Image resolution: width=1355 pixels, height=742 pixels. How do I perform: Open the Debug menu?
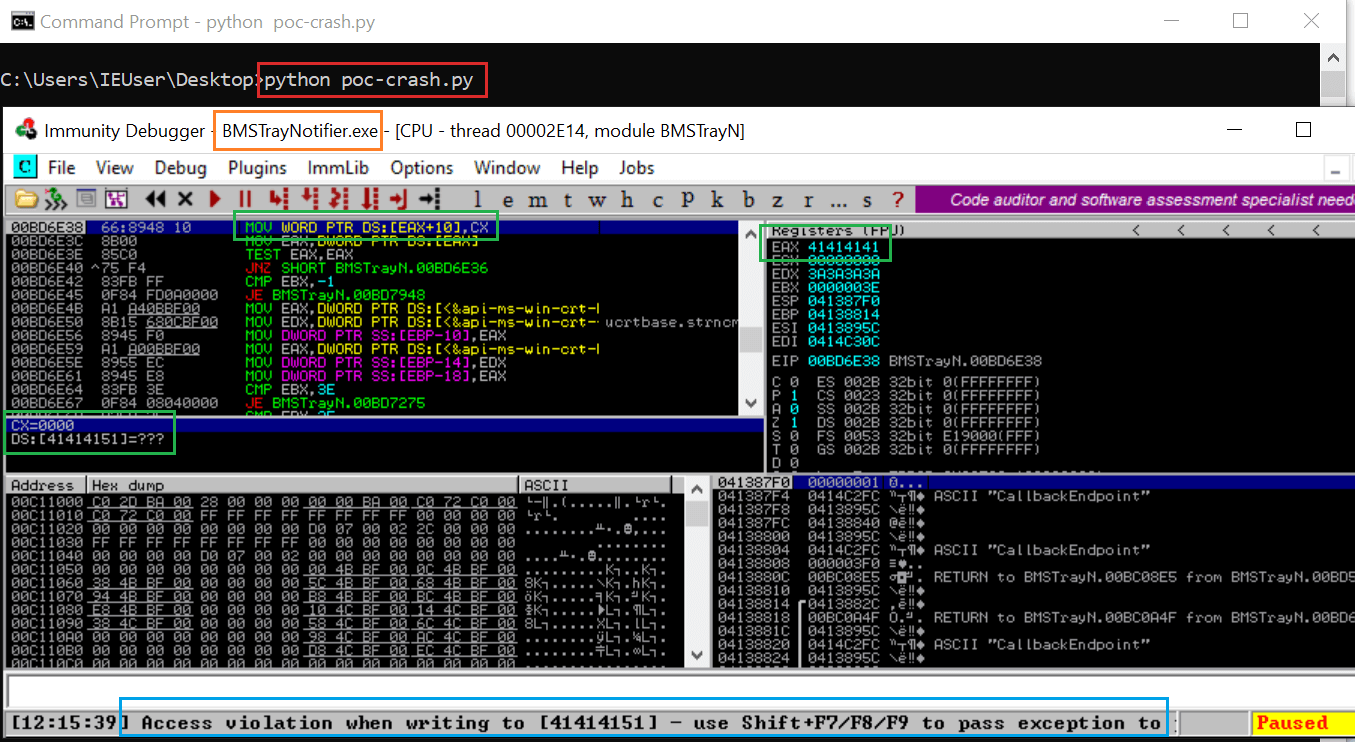coord(181,168)
